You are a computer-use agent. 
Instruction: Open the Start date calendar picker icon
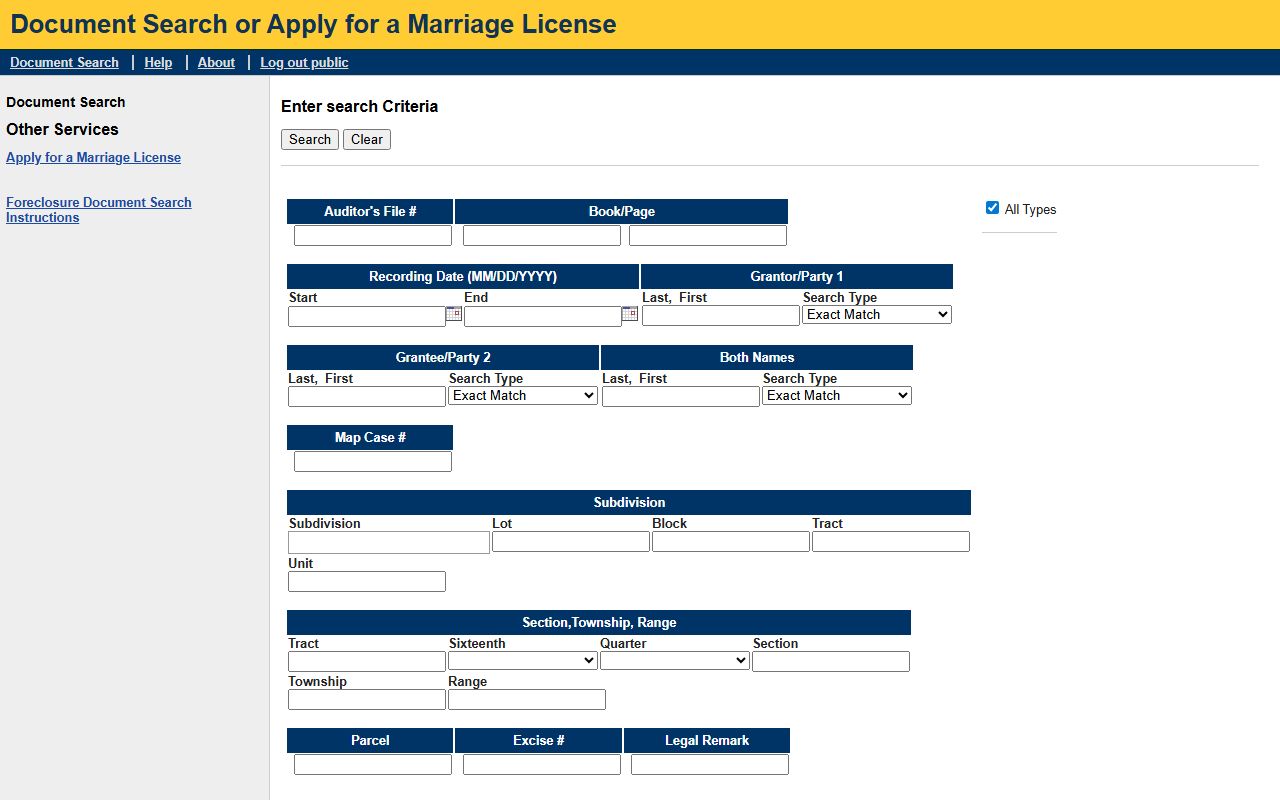click(x=454, y=313)
